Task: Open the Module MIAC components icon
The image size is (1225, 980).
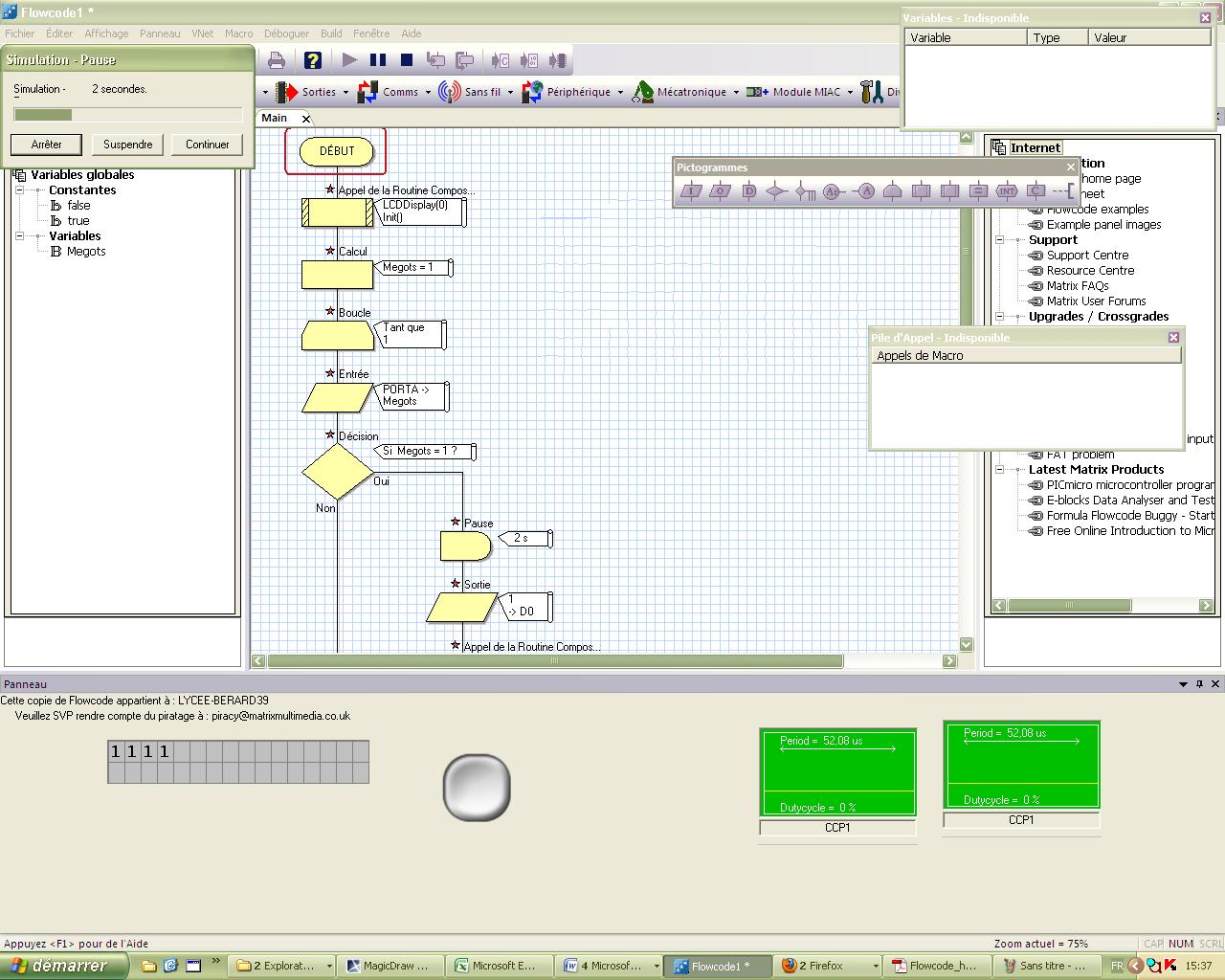Action: (x=758, y=92)
